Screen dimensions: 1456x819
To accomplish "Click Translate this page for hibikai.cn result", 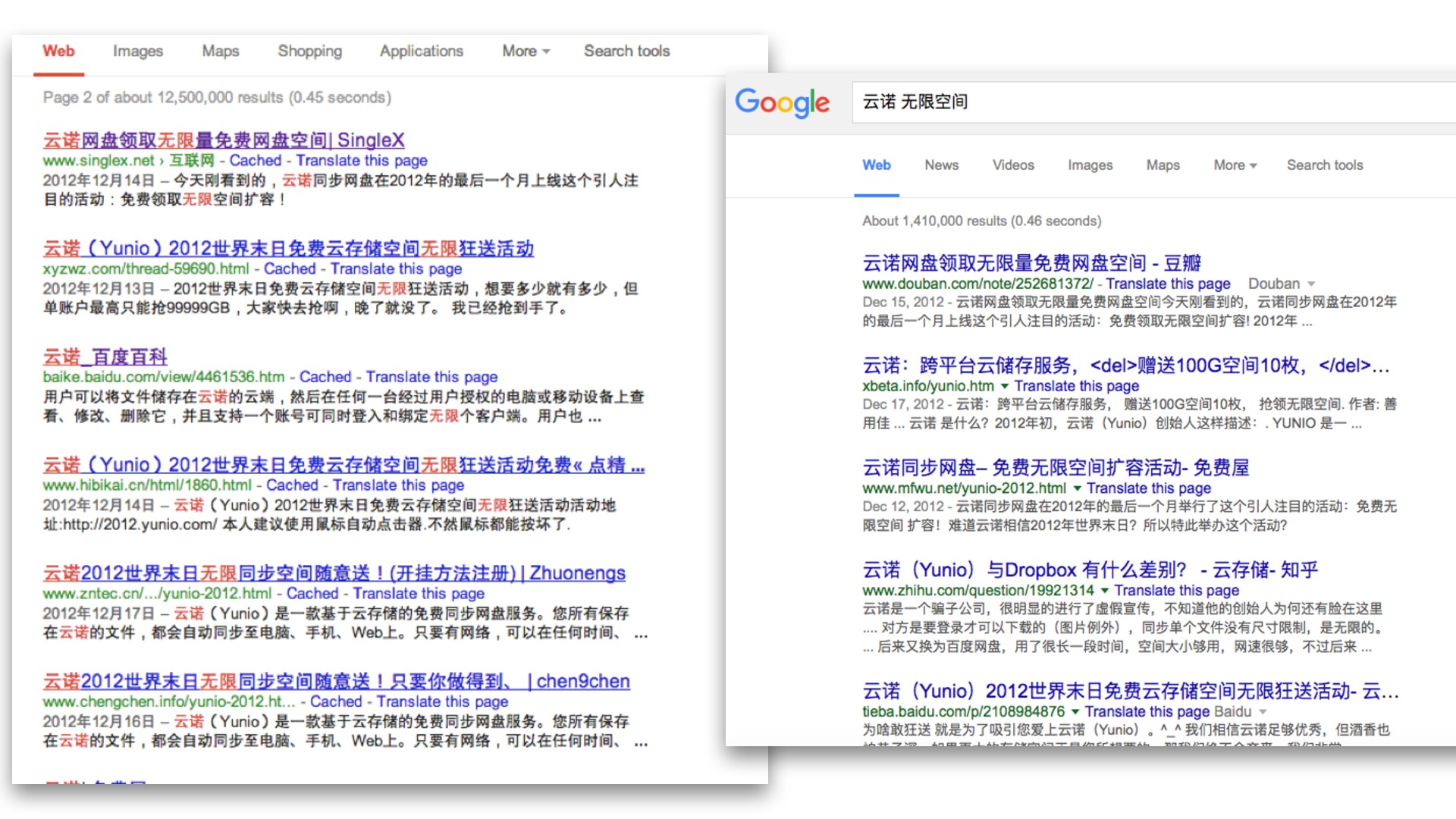I will 398,485.
